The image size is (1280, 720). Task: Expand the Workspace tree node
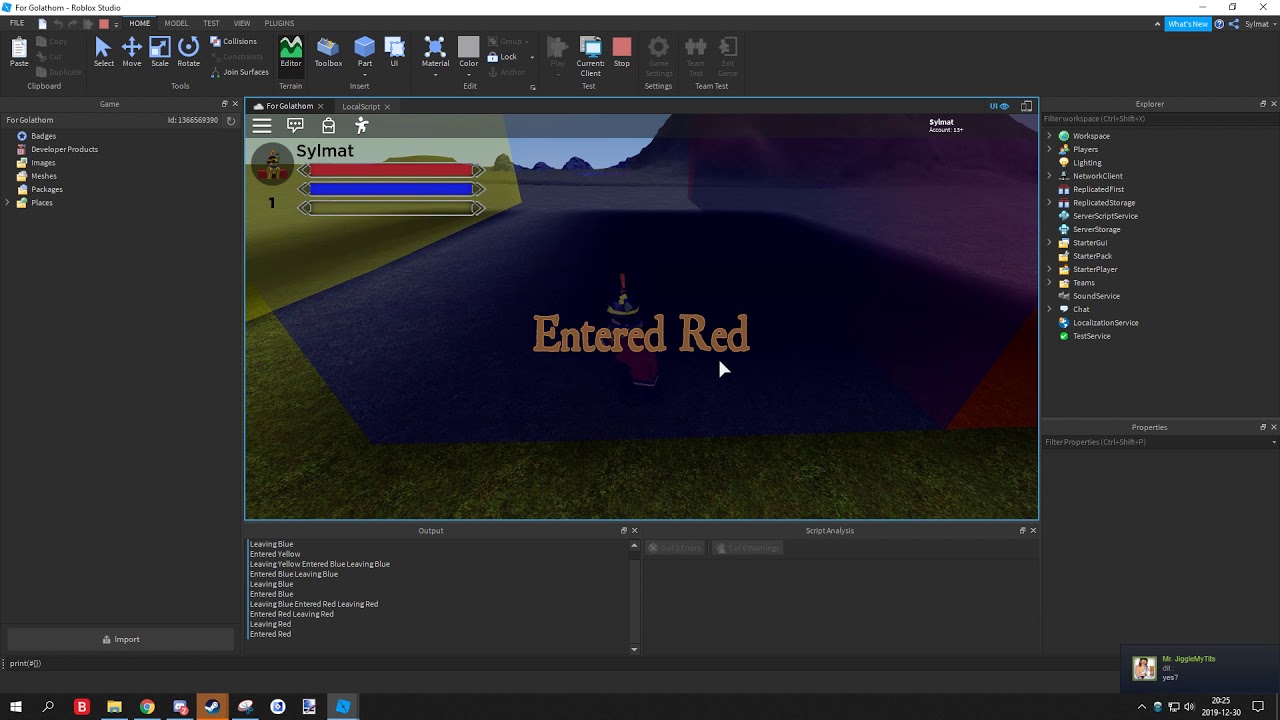(1049, 136)
